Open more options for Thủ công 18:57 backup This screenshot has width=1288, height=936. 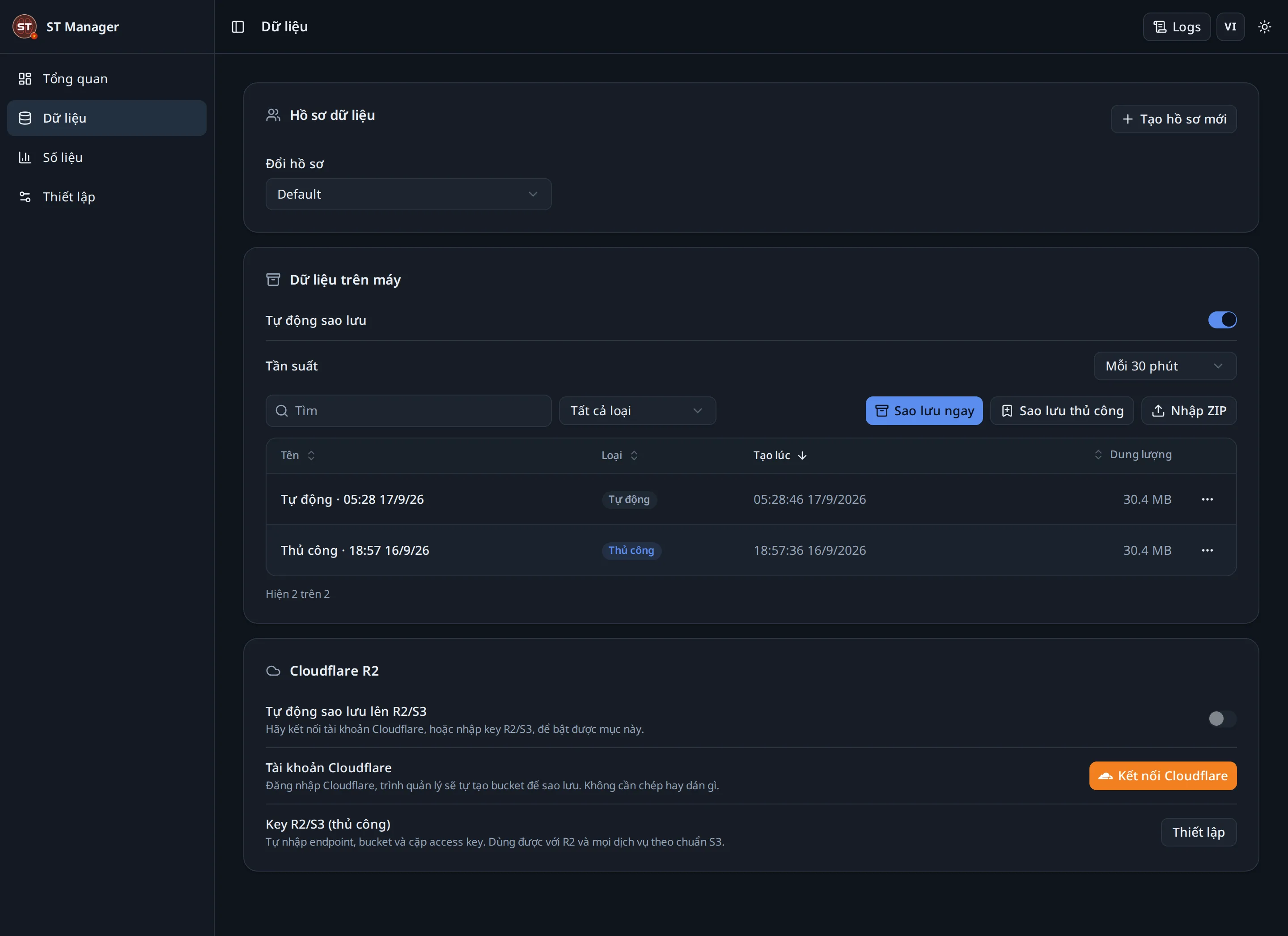pos(1207,551)
